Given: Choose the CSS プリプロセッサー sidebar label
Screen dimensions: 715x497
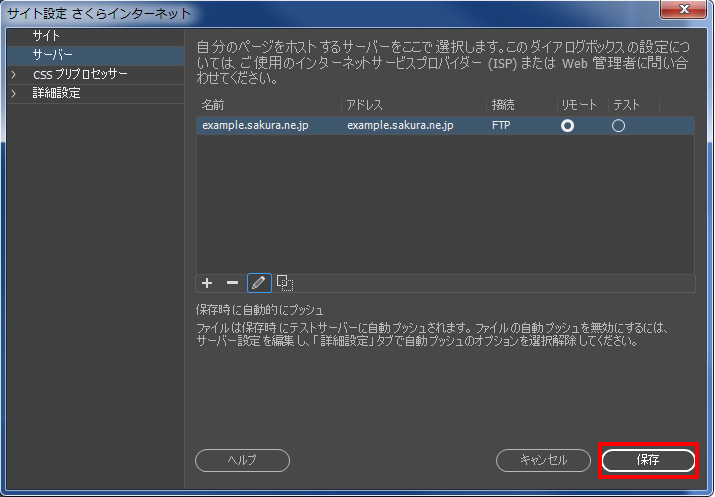Looking at the screenshot, I should pos(80,74).
